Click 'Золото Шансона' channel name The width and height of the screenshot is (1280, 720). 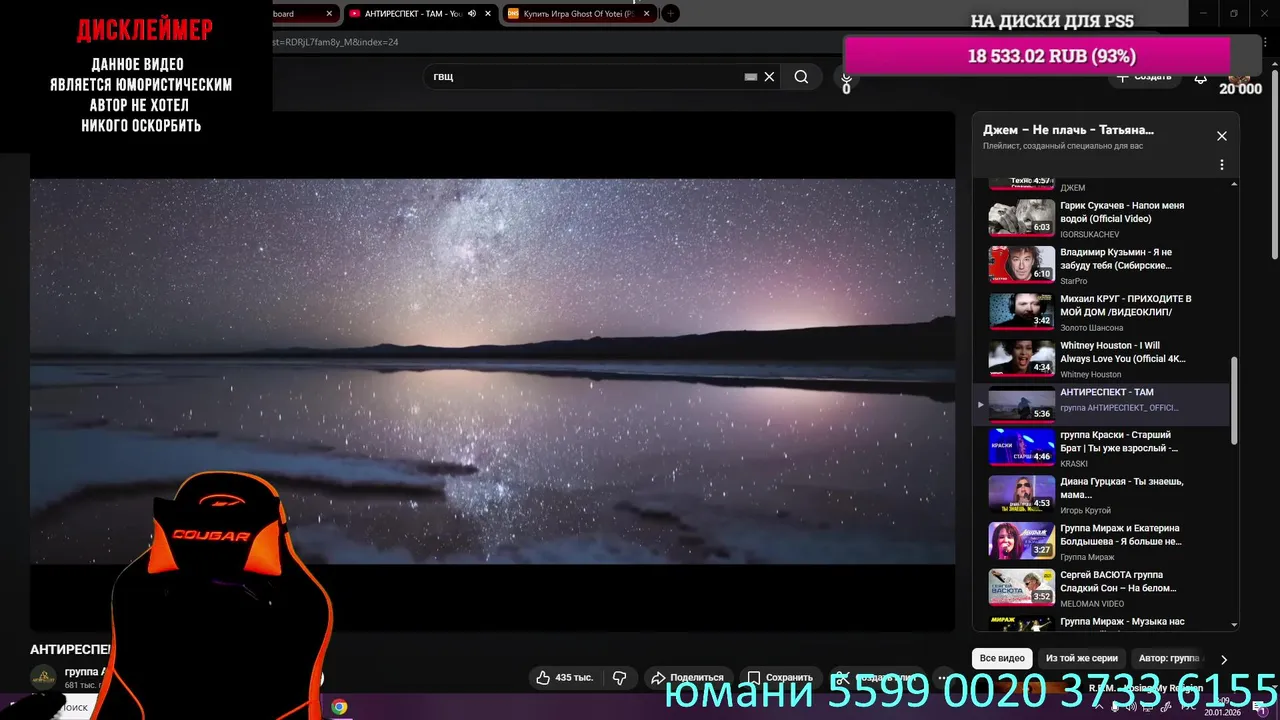(1092, 328)
